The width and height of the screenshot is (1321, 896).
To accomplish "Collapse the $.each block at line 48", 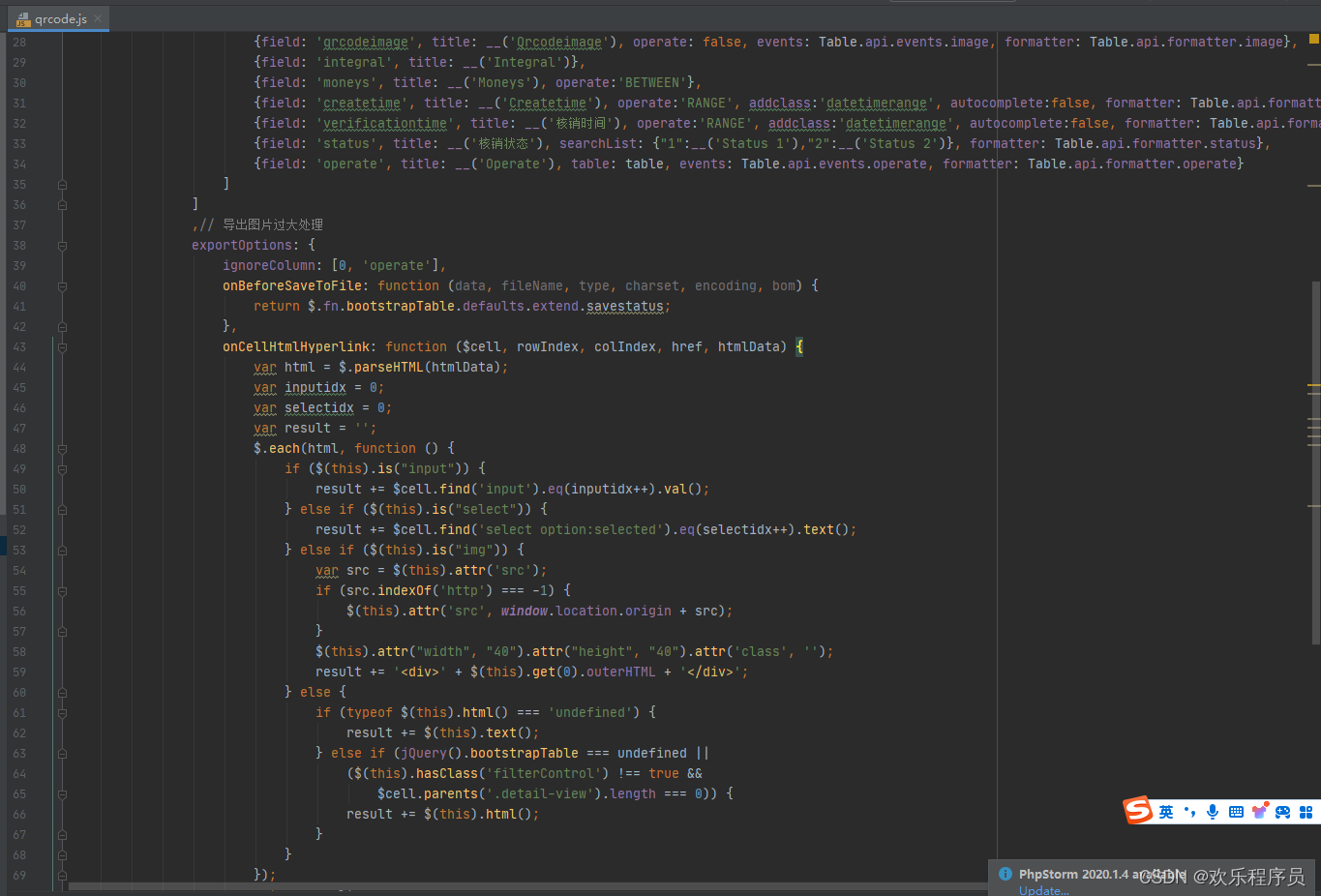I will [x=62, y=448].
